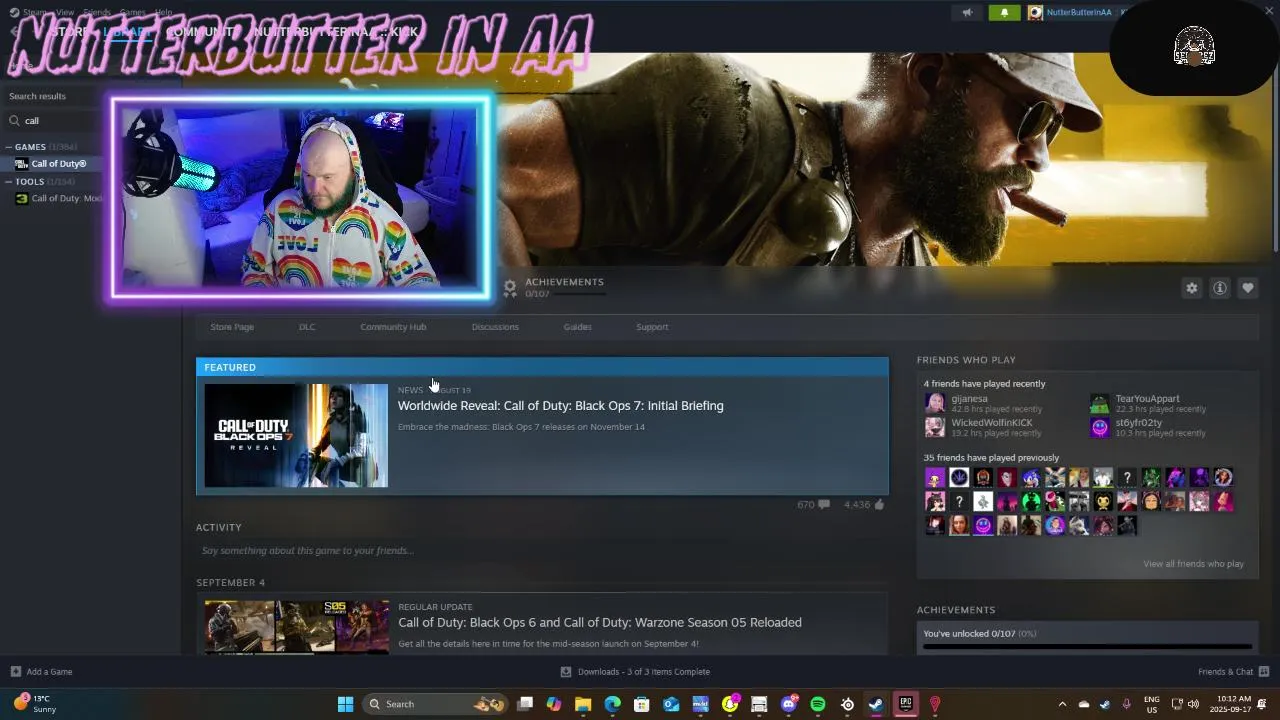
Task: Open the taskbar clock showing 10:12 AM
Action: [x=1230, y=704]
